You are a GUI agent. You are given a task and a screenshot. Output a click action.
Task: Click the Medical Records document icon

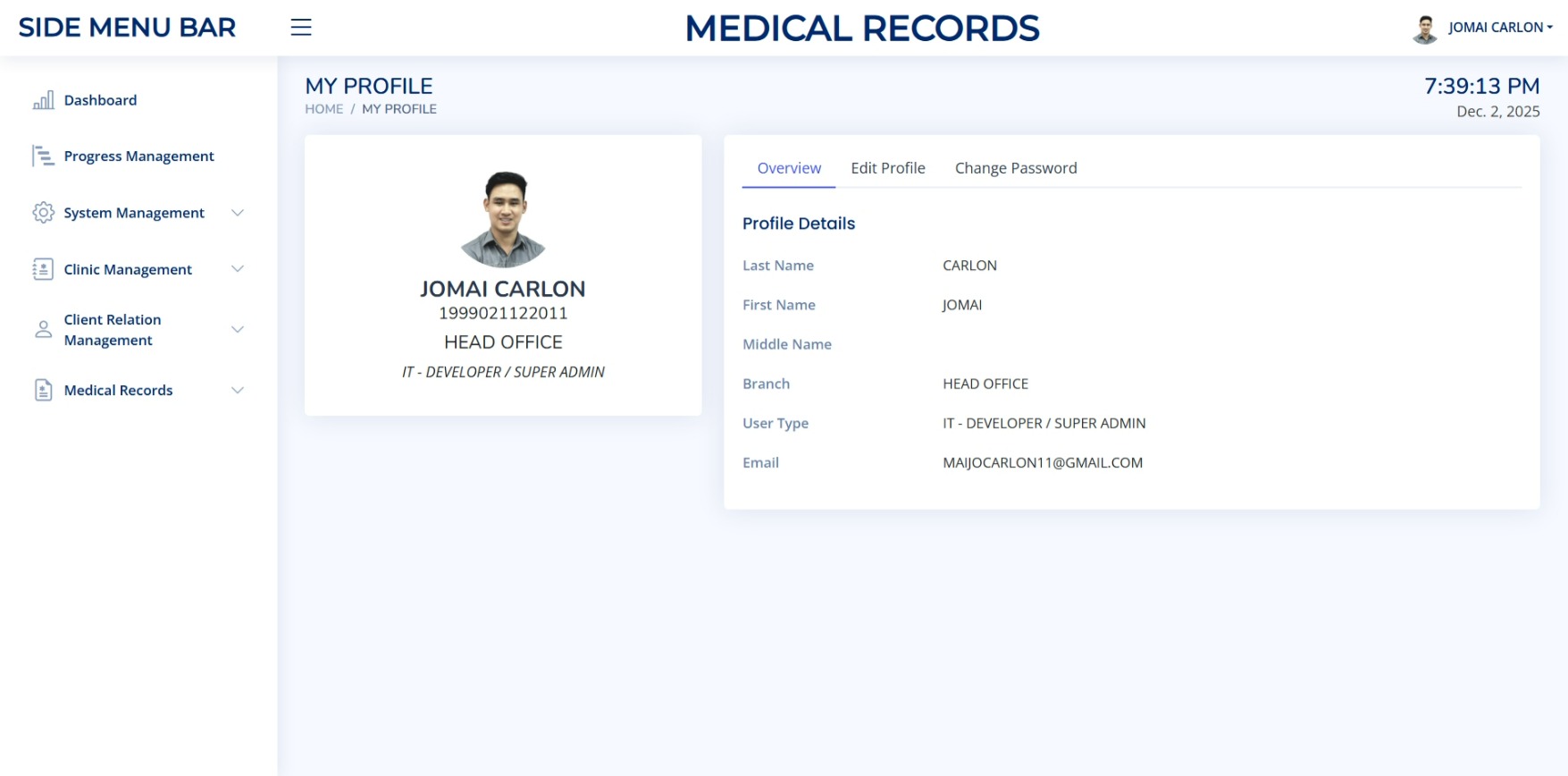pyautogui.click(x=43, y=390)
